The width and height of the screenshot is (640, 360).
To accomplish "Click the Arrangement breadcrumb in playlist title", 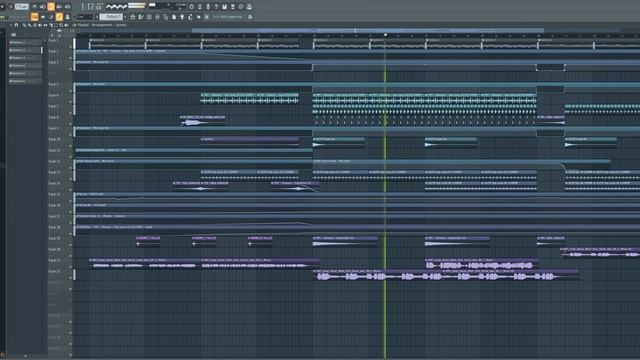I will 102,25.
